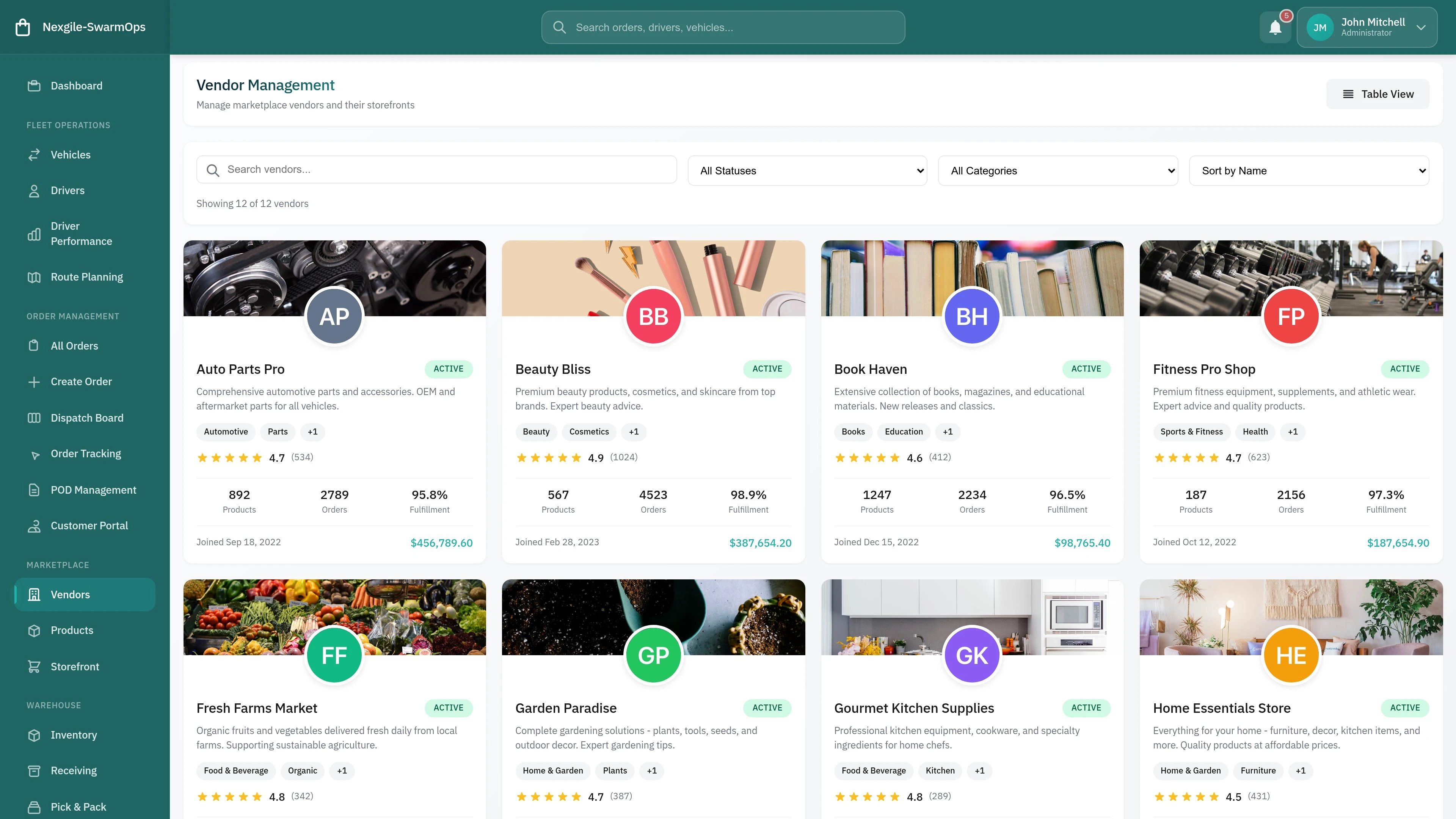This screenshot has width=1456, height=819.
Task: Open Route Planning from the sidebar
Action: [x=86, y=276]
